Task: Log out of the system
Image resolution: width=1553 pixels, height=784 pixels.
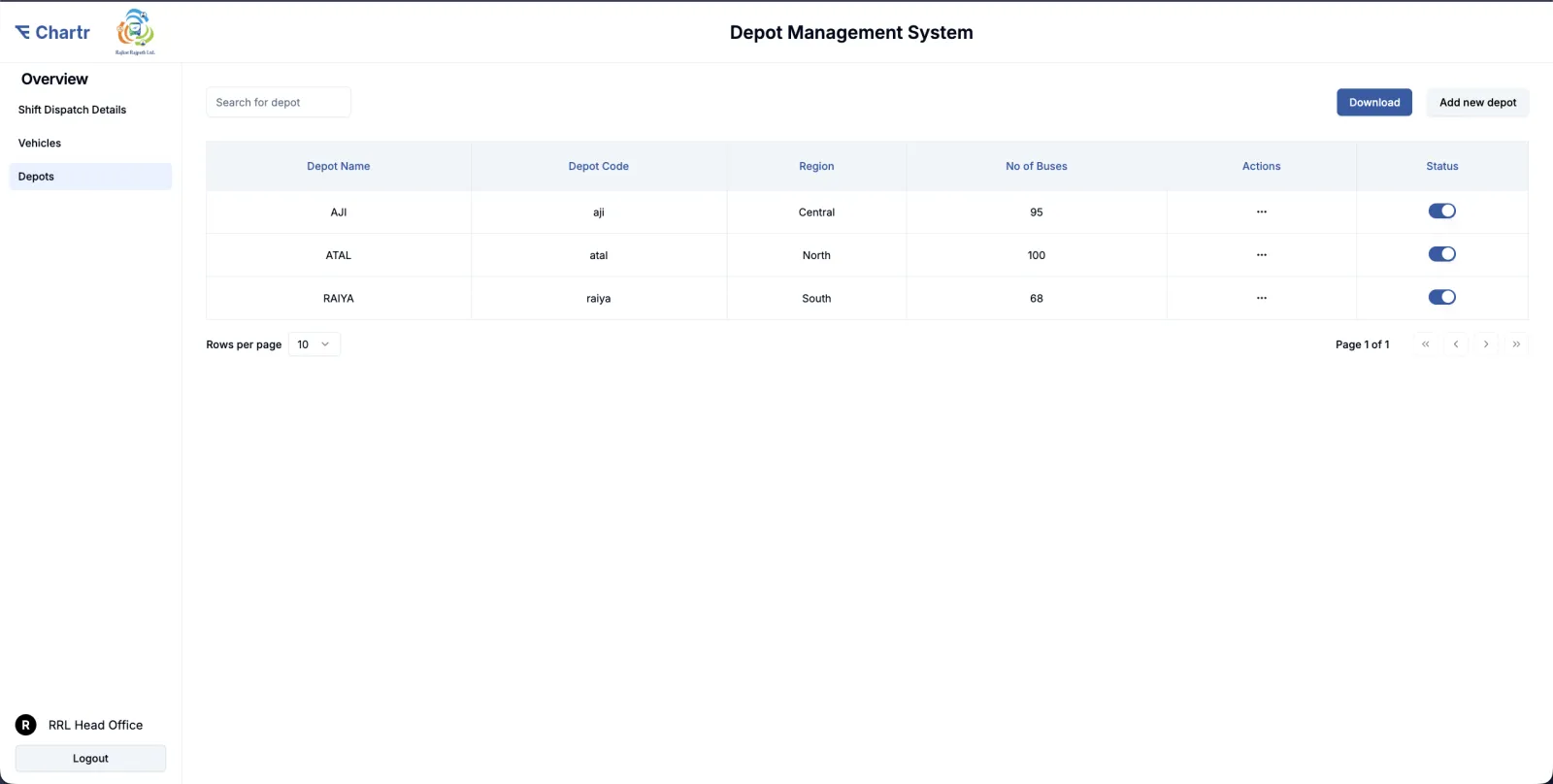Action: 90,759
